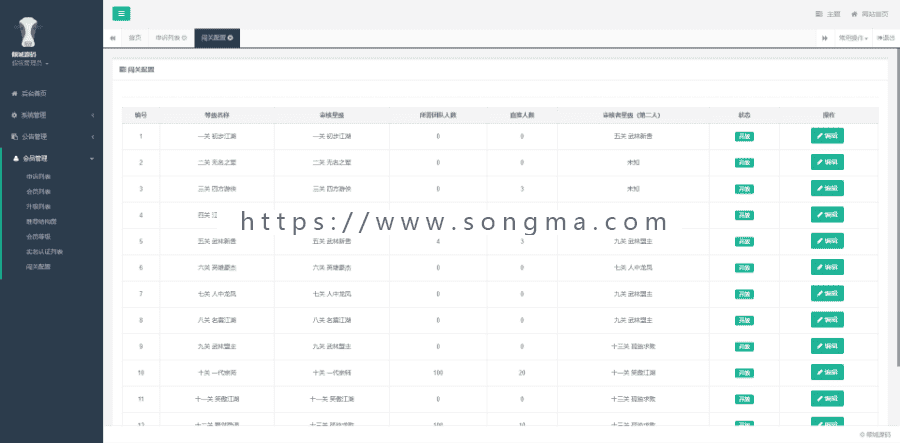Select level name cell in row 6

(217, 267)
